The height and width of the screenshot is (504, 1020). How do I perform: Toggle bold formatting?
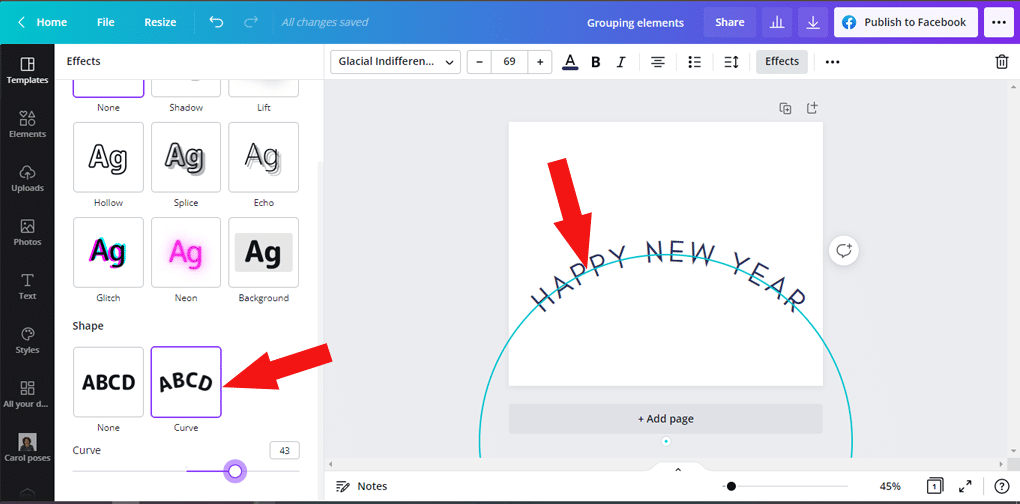[595, 62]
